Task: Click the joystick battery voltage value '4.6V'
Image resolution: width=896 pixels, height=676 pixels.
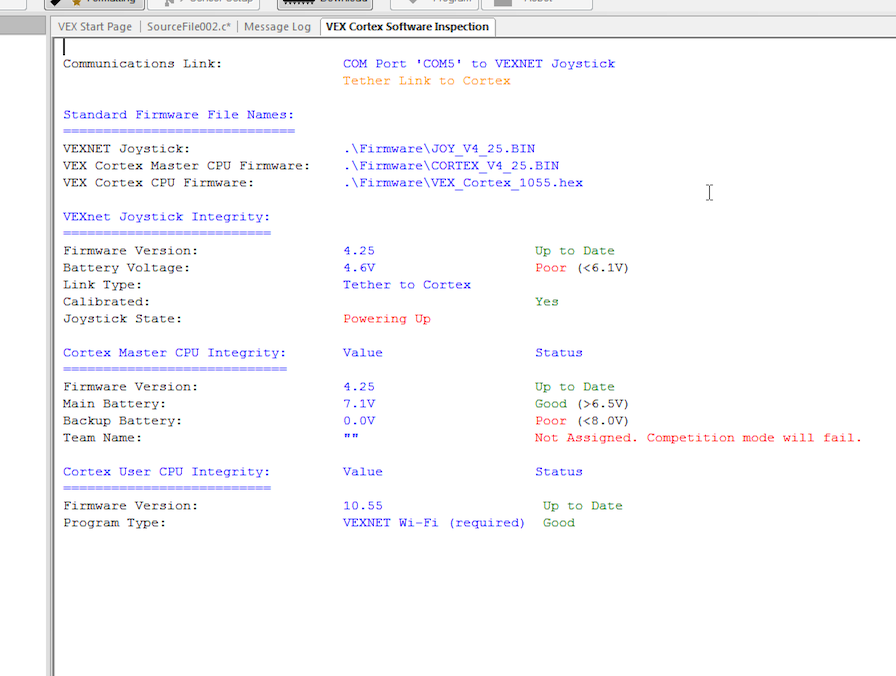Action: pos(359,267)
